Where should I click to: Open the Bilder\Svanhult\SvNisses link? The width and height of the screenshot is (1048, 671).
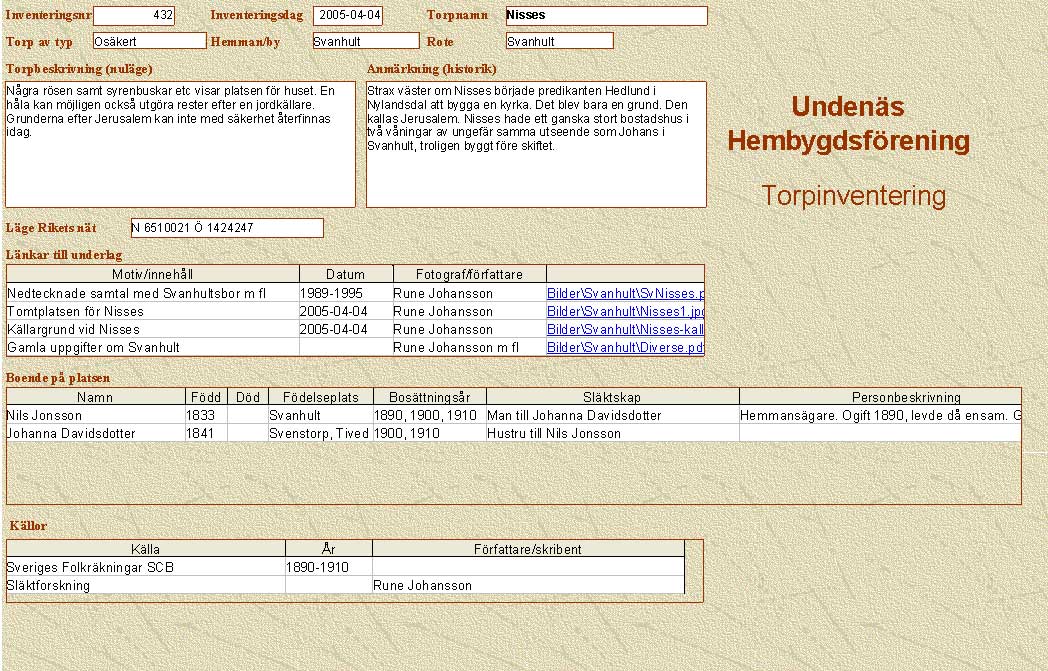pyautogui.click(x=625, y=294)
